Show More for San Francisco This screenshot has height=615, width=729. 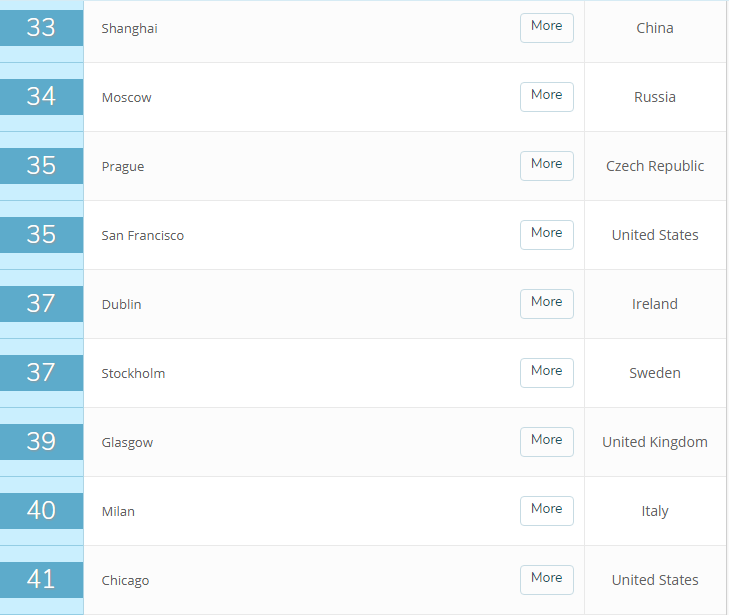[x=546, y=234]
